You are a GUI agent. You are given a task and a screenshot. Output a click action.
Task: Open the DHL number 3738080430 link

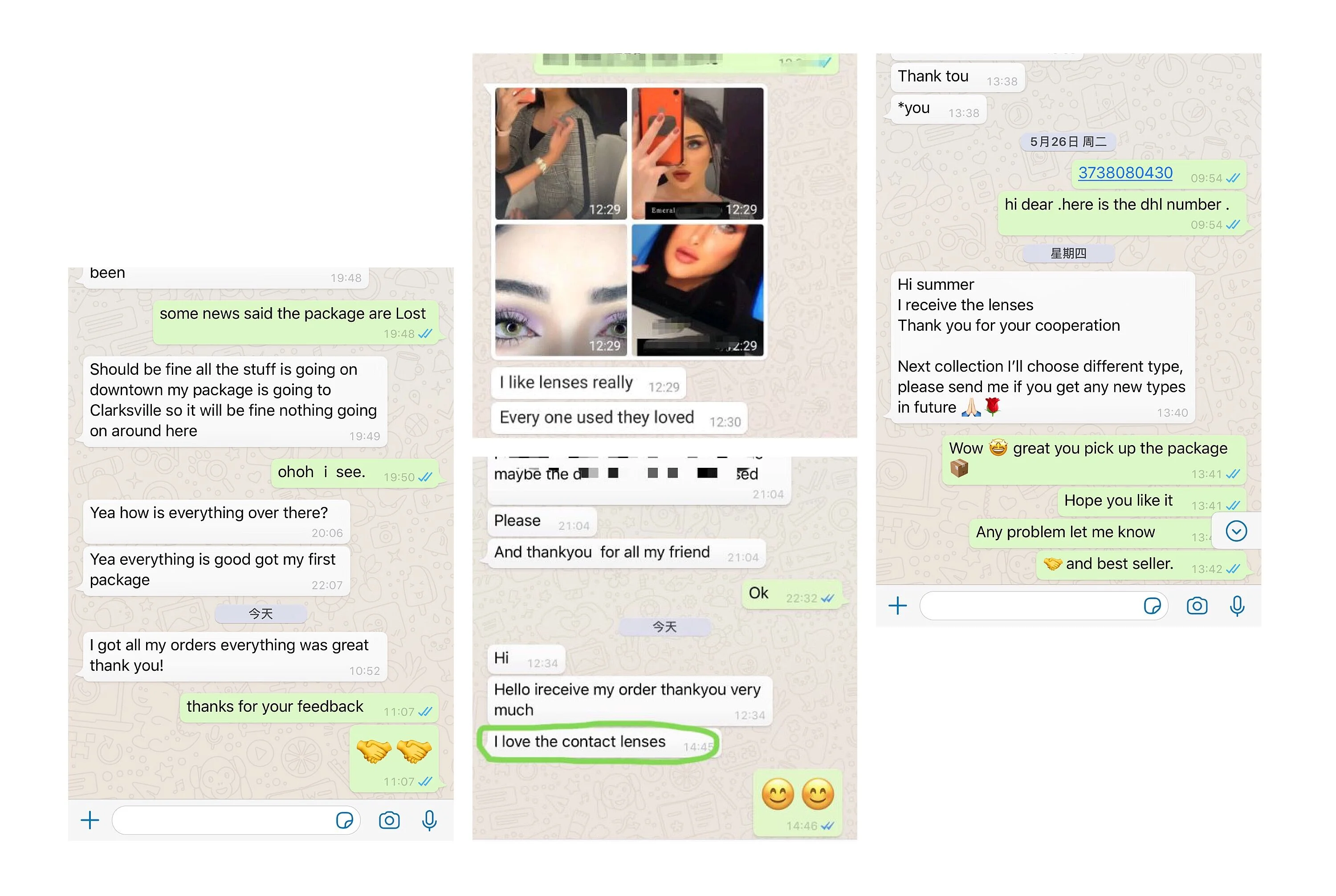1125,173
